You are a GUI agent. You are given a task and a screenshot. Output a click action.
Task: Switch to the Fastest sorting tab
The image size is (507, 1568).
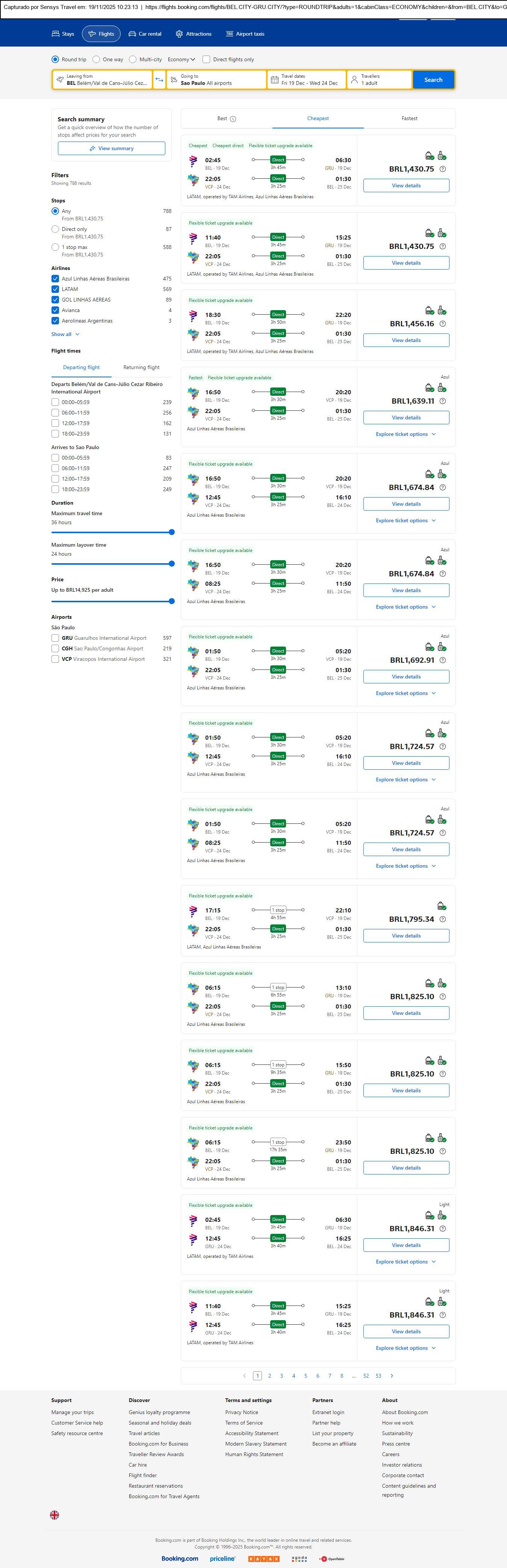click(x=409, y=119)
